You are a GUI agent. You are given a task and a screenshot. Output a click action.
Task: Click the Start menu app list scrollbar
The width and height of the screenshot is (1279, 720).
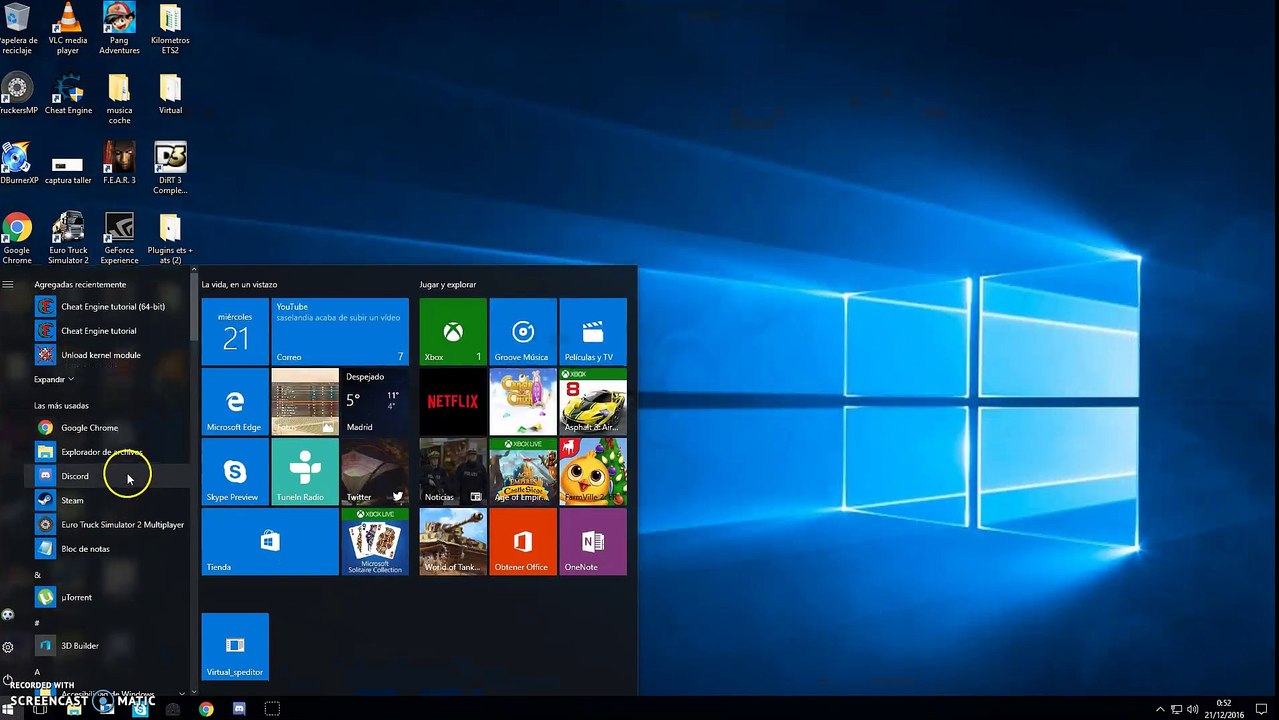194,307
